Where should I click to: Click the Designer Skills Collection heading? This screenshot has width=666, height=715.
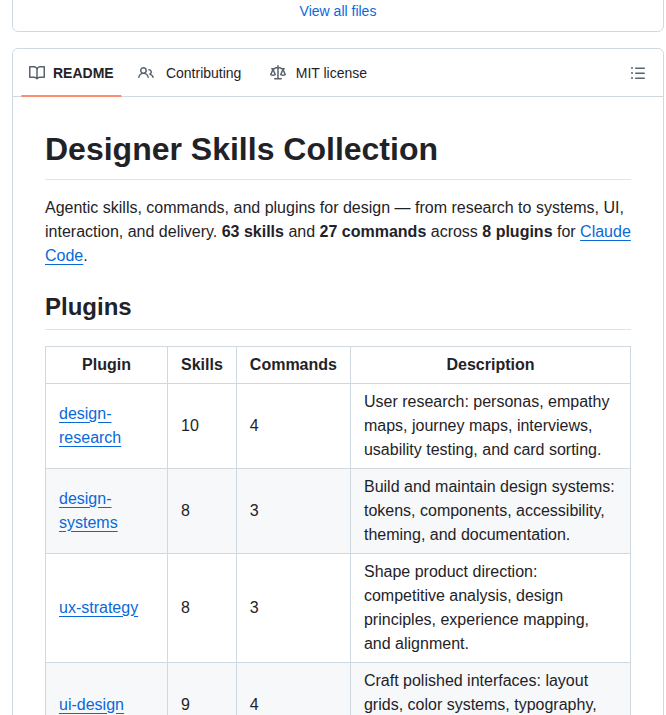click(x=241, y=149)
